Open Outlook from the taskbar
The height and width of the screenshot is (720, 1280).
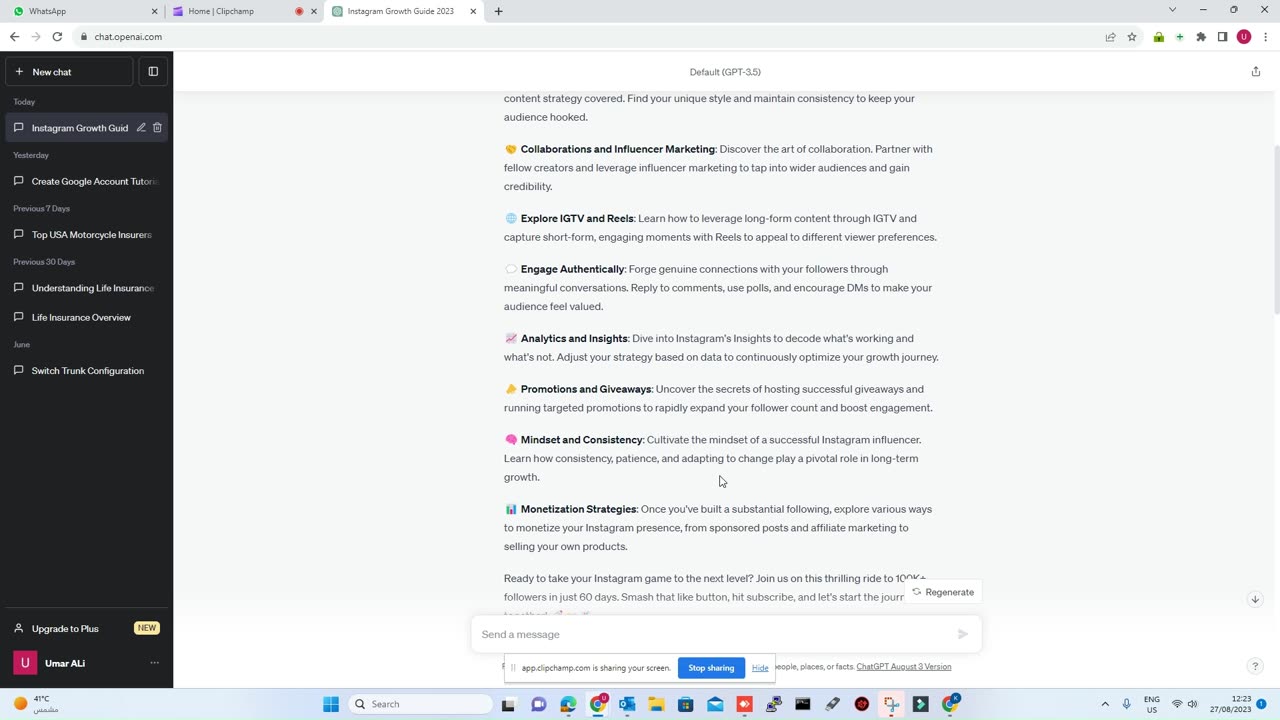[627, 704]
